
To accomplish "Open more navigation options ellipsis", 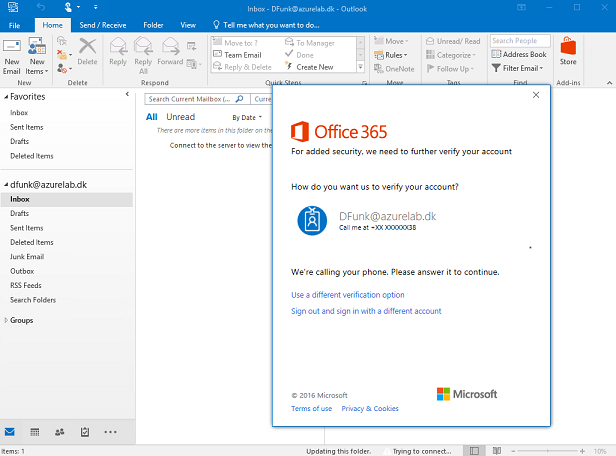I will 110,432.
